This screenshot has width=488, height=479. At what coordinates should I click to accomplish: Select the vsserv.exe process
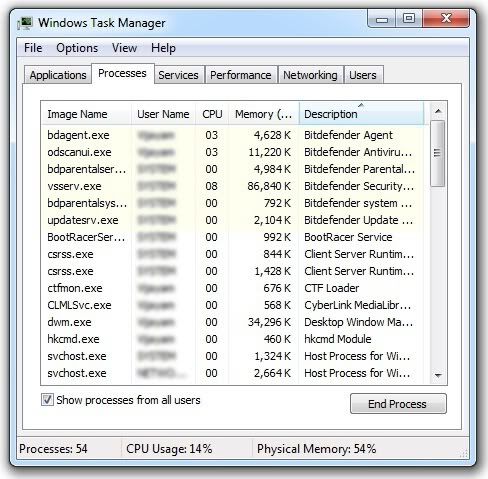232,186
